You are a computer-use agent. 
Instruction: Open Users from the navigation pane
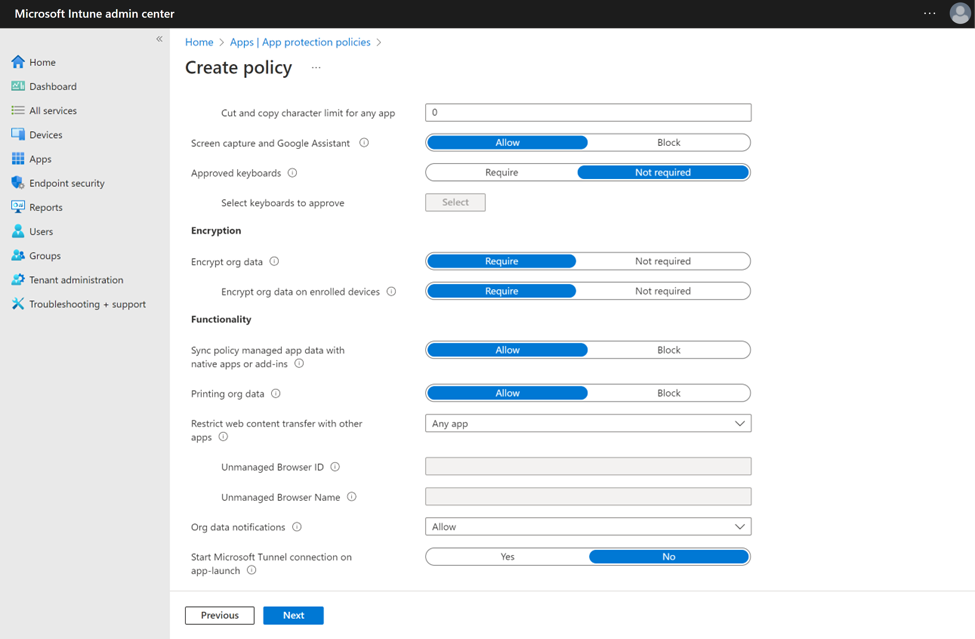(42, 231)
